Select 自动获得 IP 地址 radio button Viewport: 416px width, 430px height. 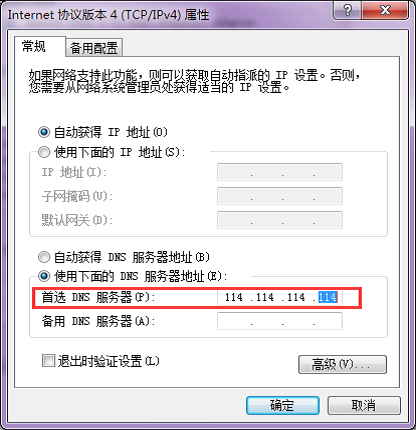click(x=44, y=132)
